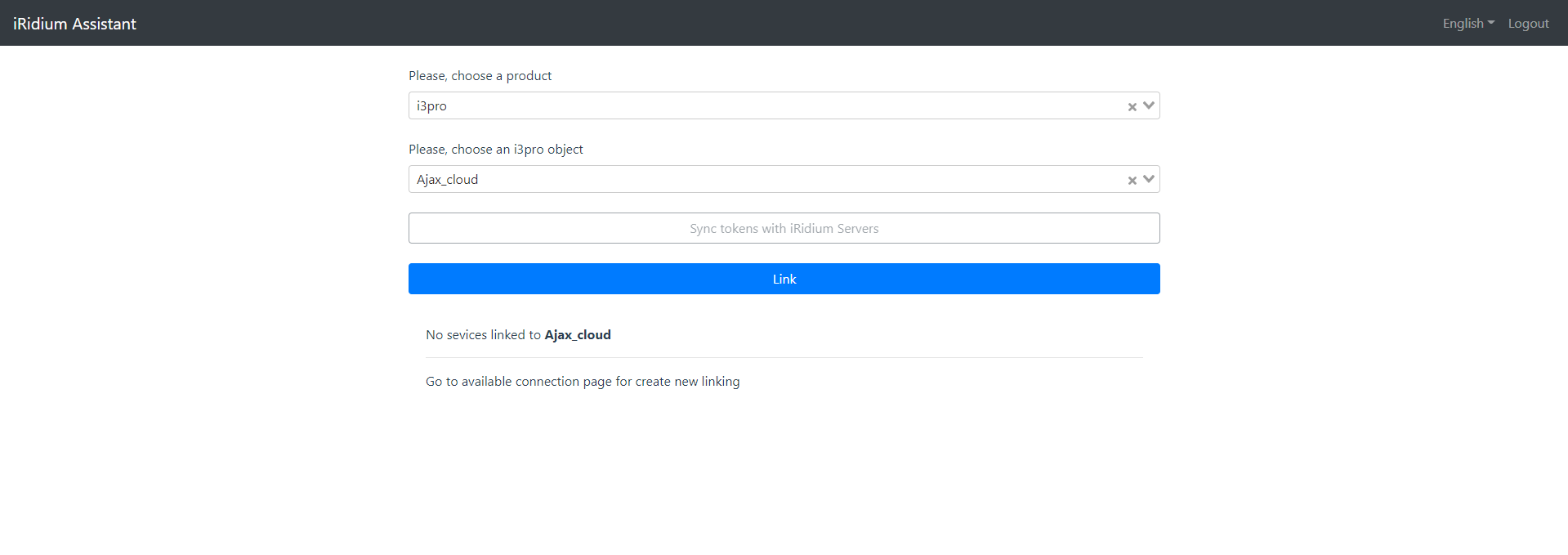Screen dimensions: 1568x555
Task: Click the 'Please, choose an i3pro object' label
Action: point(495,150)
